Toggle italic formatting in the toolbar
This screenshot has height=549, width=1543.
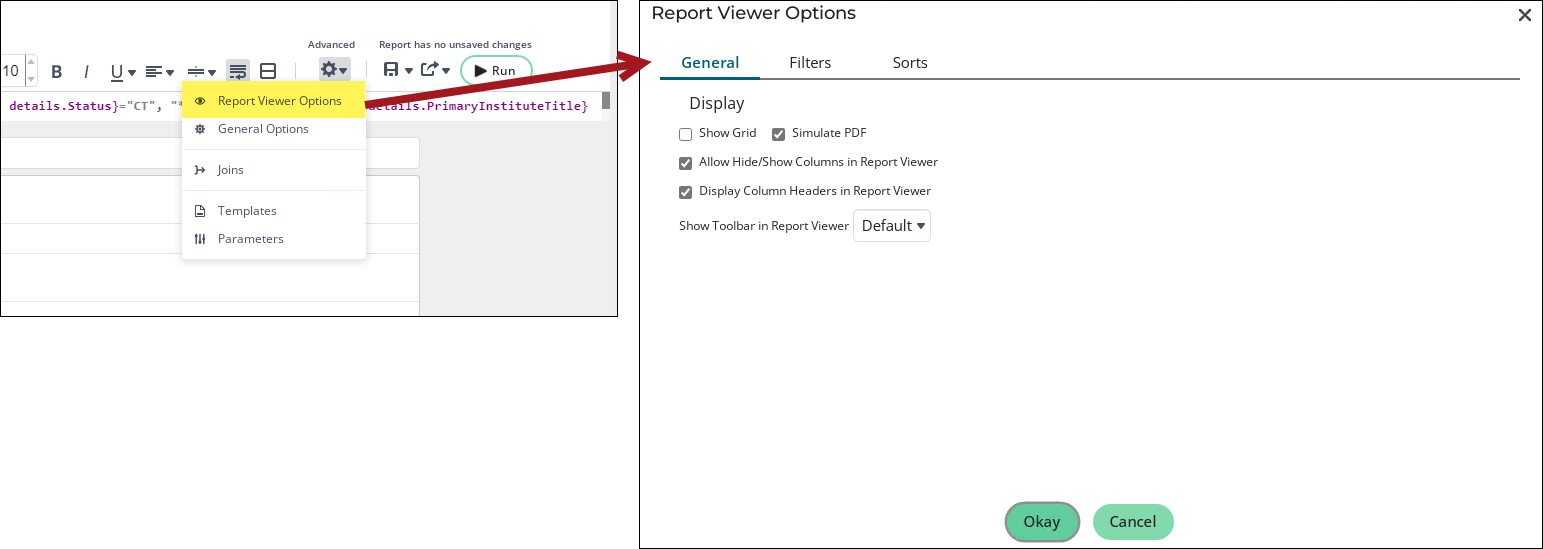pos(86,71)
